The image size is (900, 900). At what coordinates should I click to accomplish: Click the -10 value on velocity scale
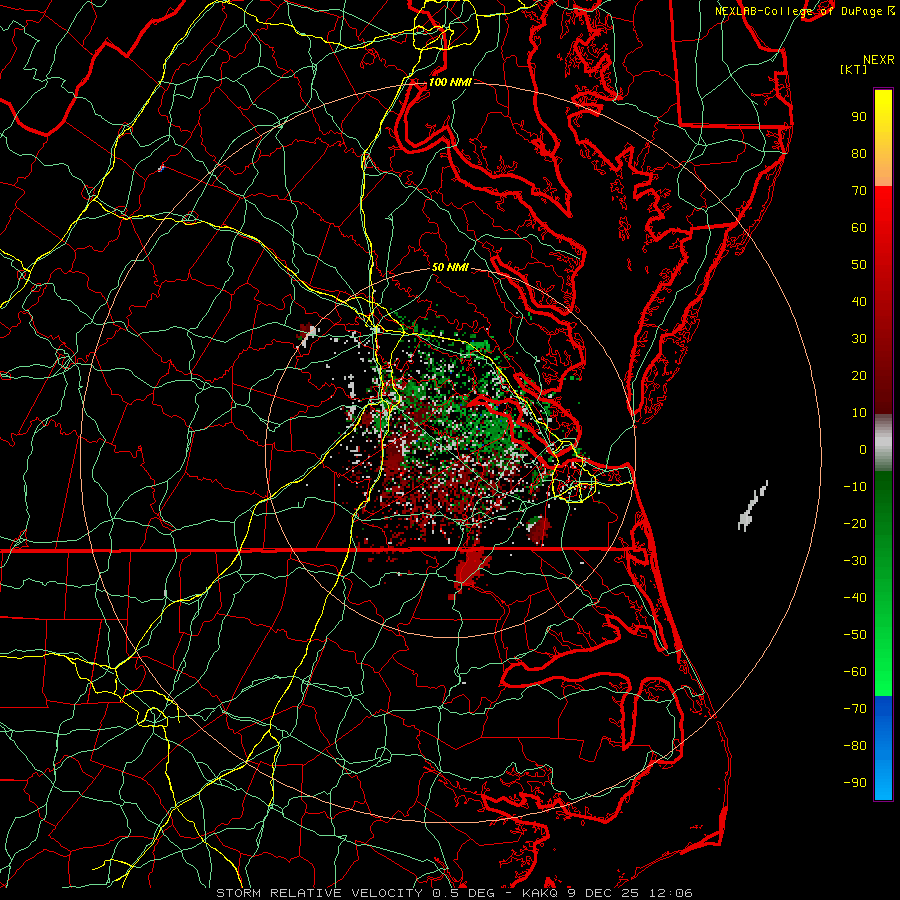coord(855,487)
